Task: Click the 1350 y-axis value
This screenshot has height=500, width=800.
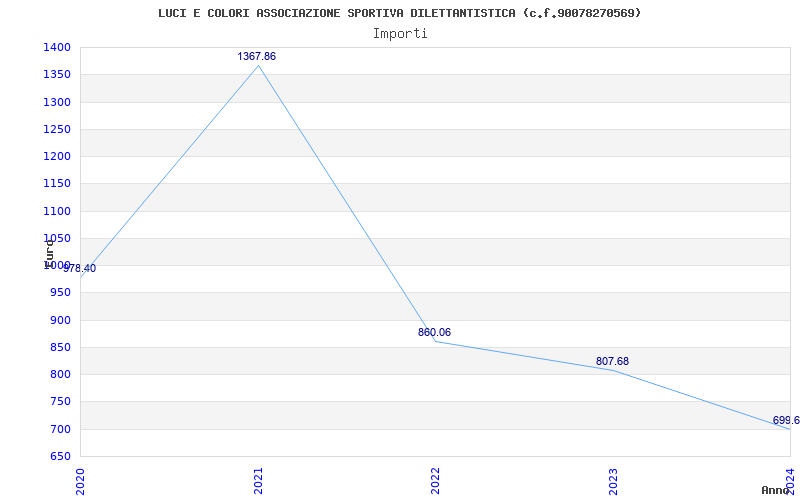Action: pos(57,75)
